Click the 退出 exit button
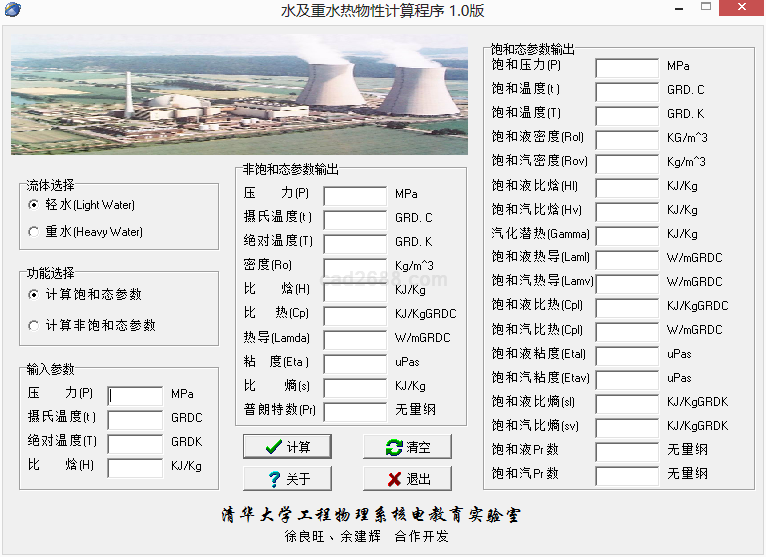 (407, 479)
